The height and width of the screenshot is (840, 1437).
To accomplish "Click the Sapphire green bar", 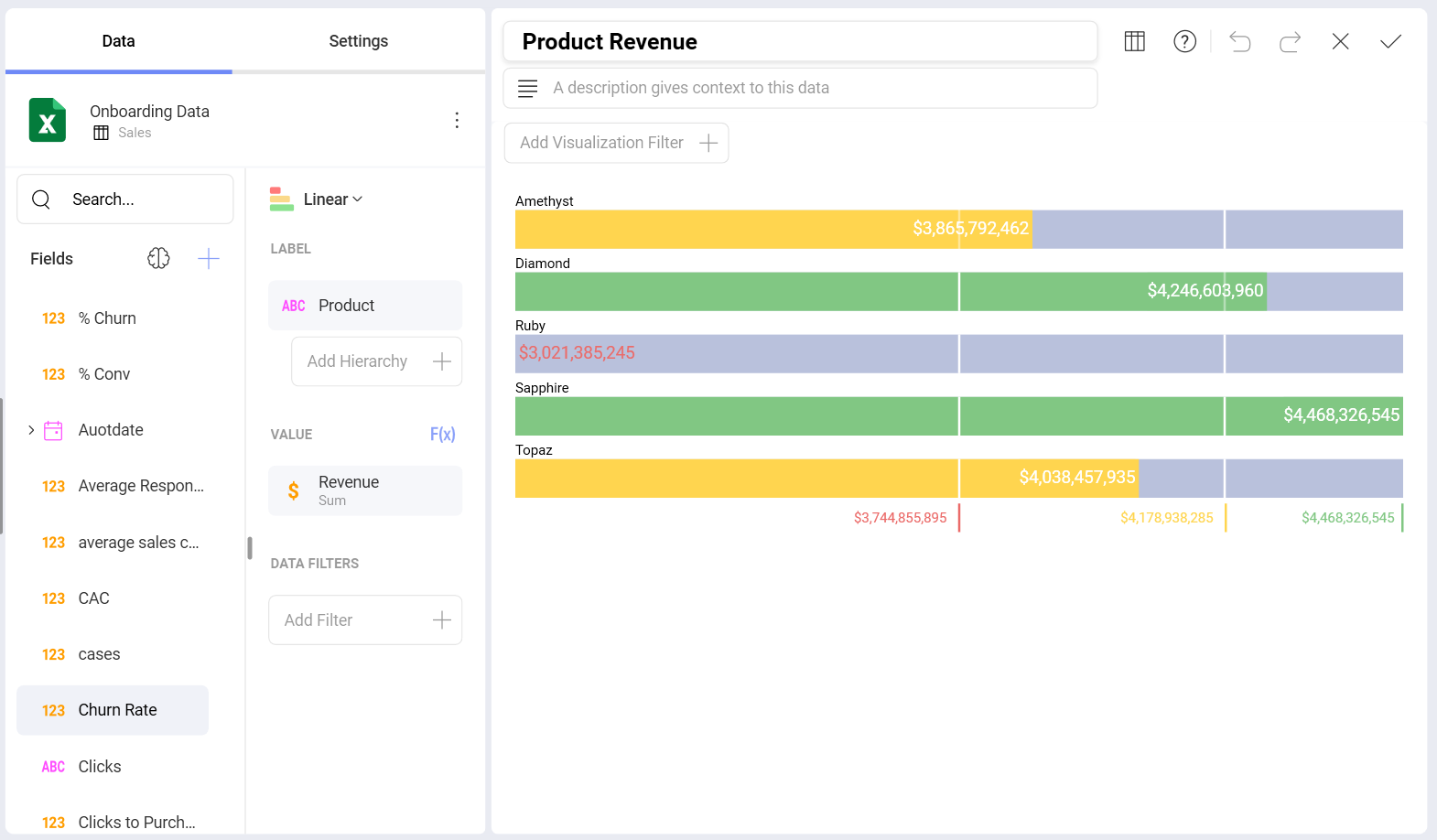I will [x=958, y=416].
